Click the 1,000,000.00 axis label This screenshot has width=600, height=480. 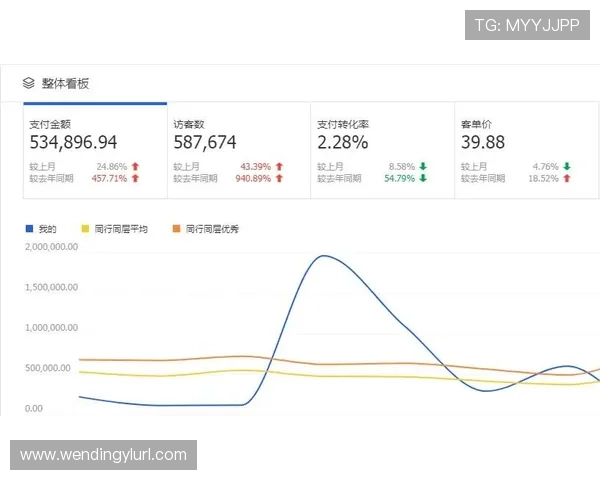coord(52,328)
